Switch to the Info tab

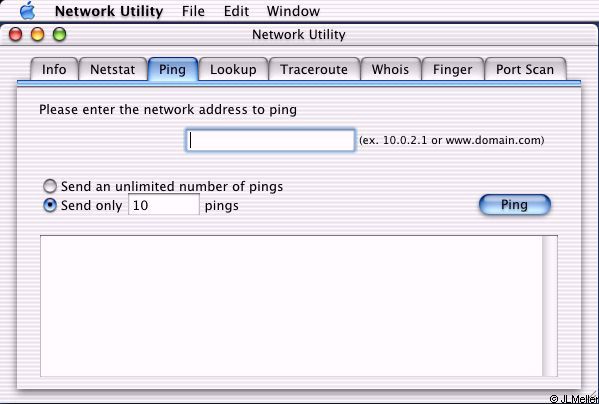point(54,69)
